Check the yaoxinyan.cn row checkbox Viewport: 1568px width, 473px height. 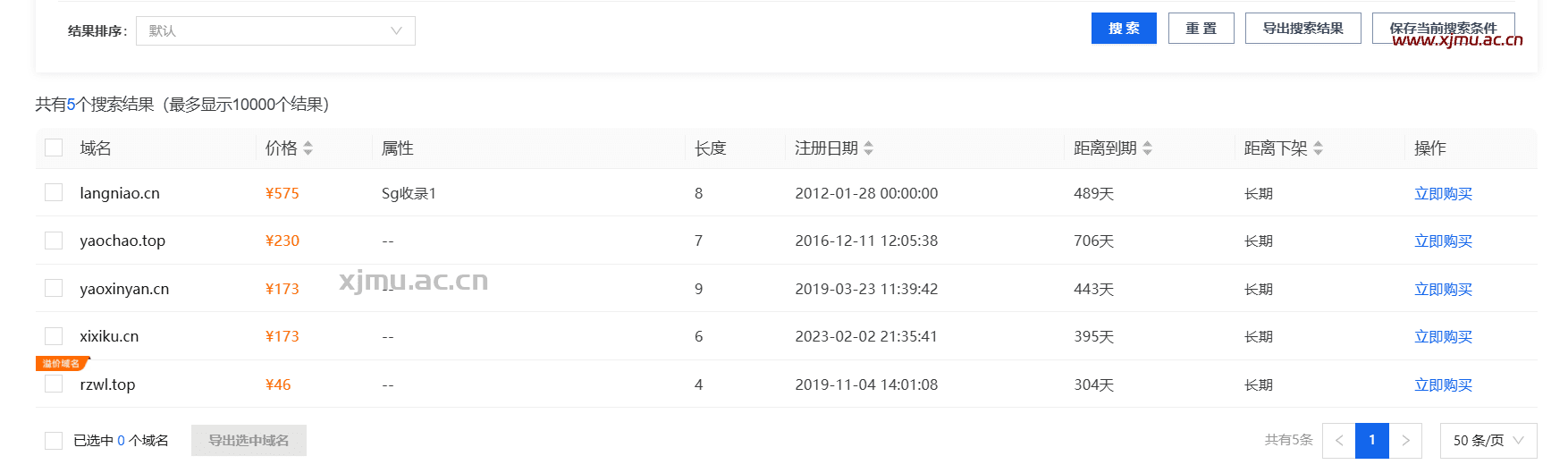[x=54, y=288]
